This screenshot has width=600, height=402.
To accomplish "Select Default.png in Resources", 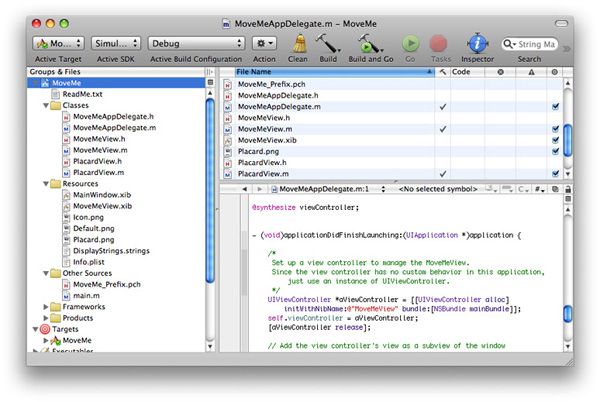I will click(94, 228).
